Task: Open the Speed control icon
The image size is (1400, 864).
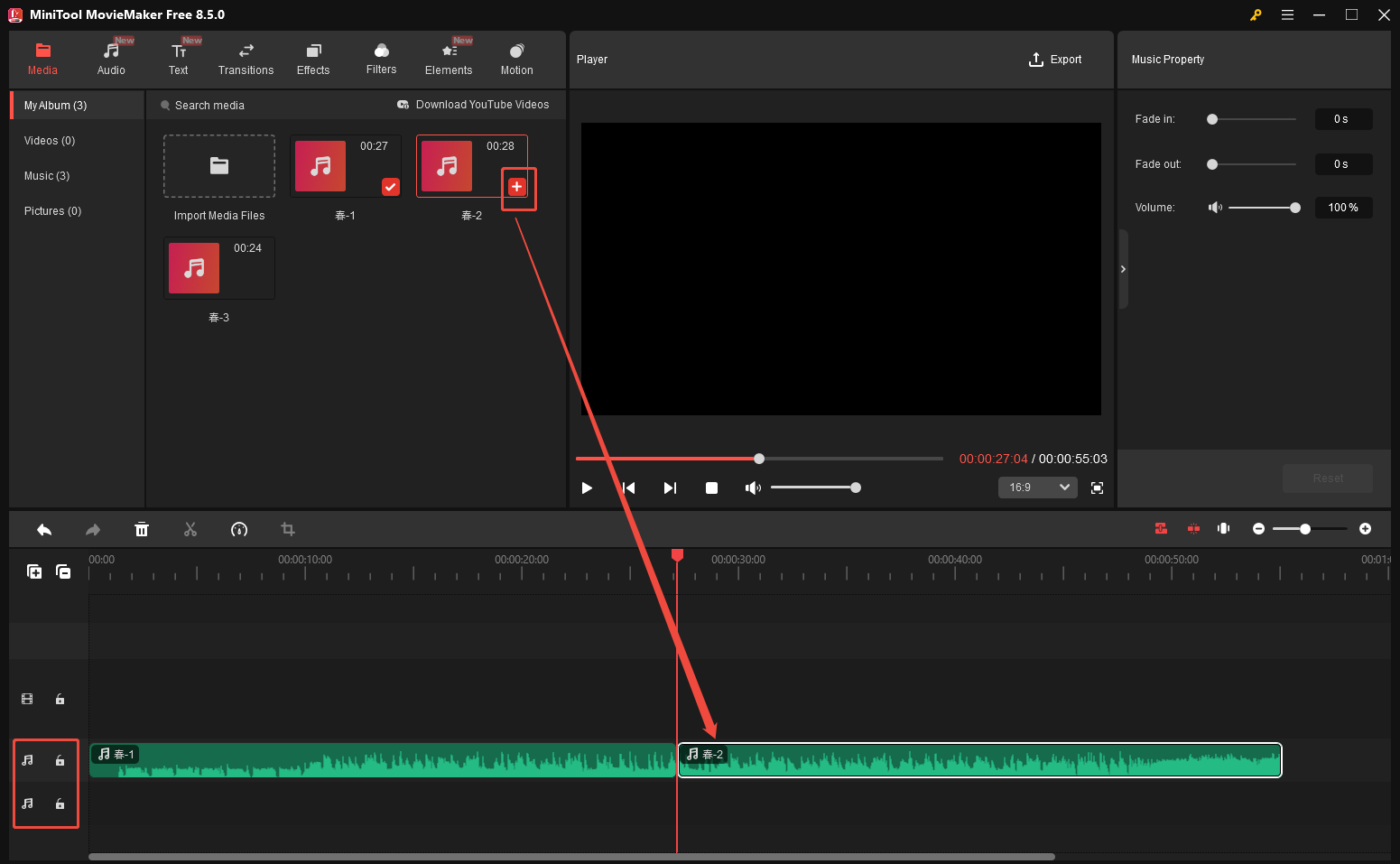Action: [239, 529]
